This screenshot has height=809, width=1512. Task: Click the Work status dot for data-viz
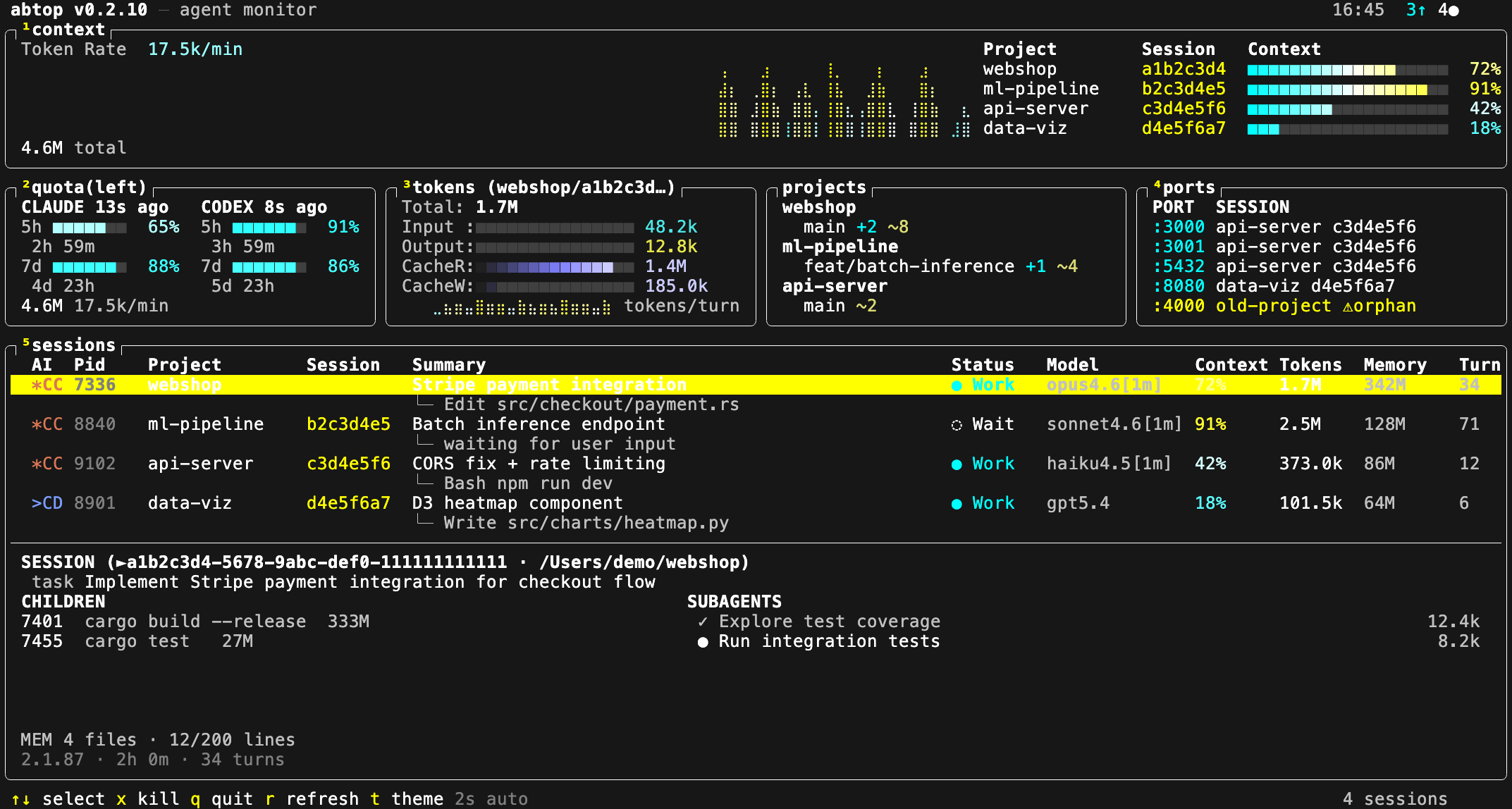point(957,504)
